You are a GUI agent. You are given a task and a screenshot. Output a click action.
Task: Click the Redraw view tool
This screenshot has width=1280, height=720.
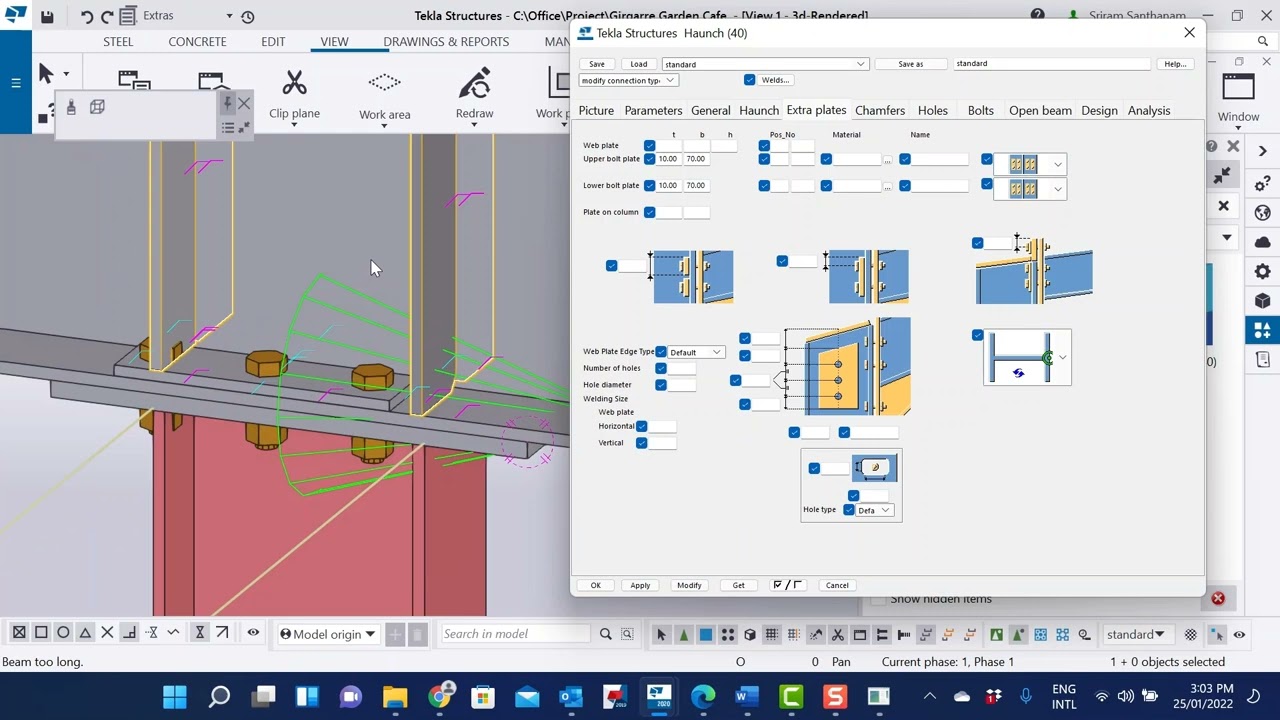pyautogui.click(x=474, y=93)
